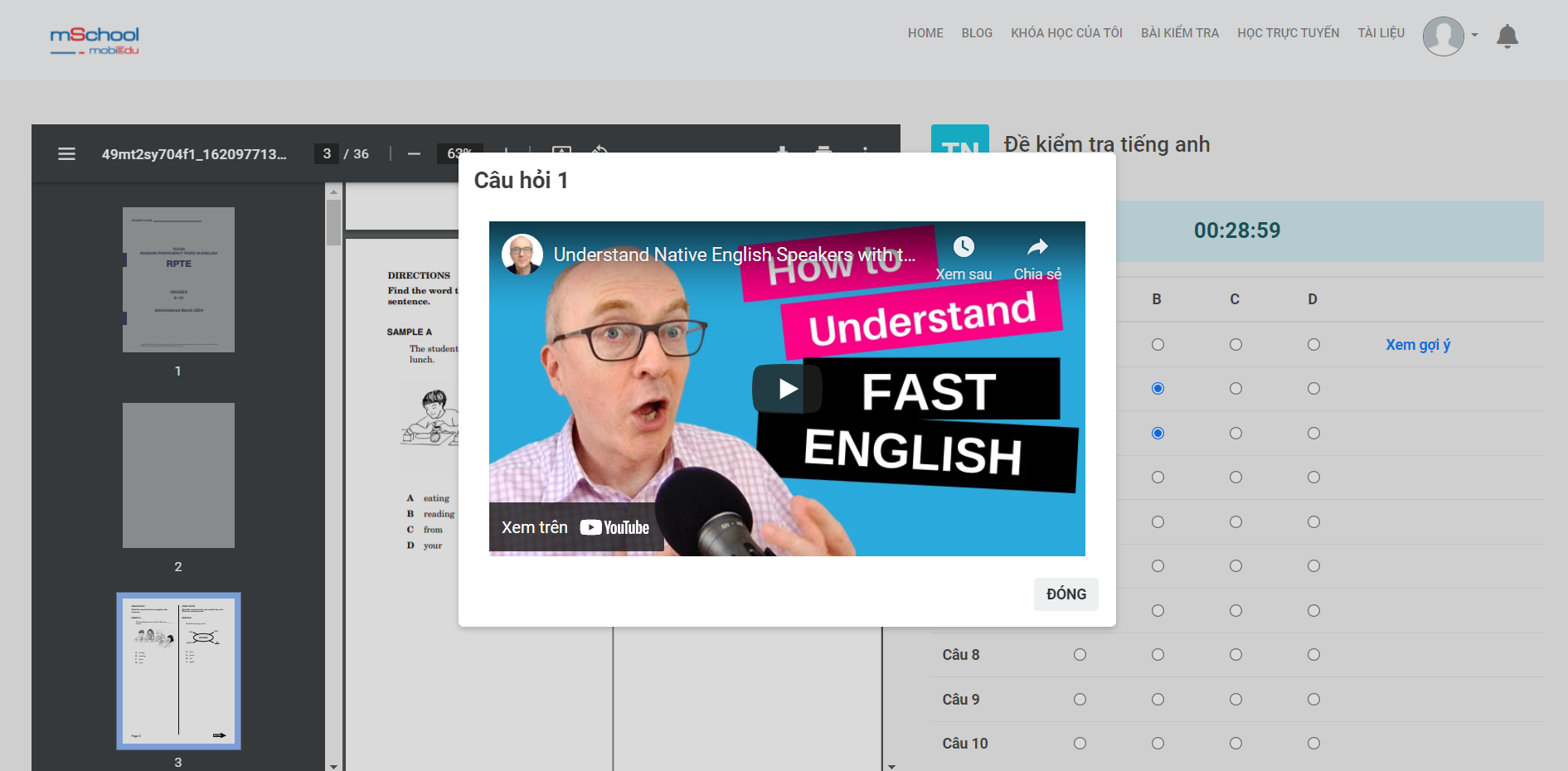
Task: Select answer D for Câu 9
Action: tap(1313, 700)
